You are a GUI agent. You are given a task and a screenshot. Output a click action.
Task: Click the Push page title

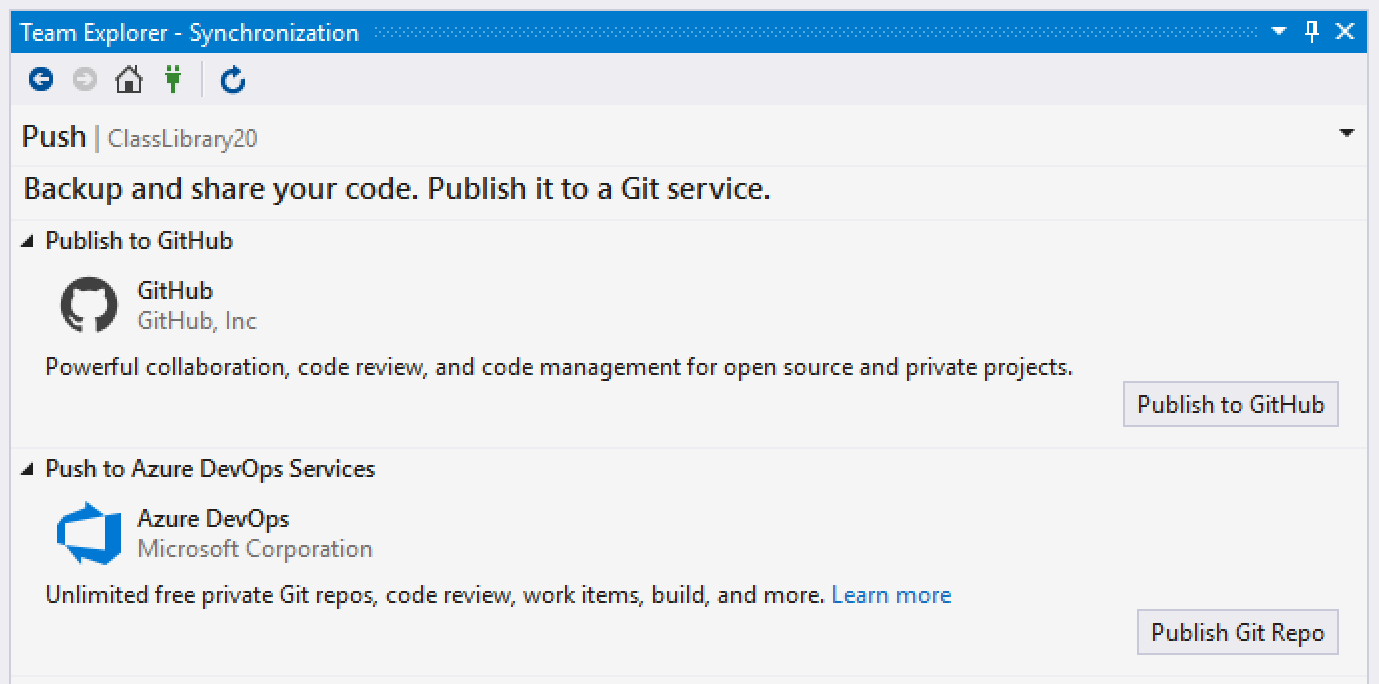coord(54,136)
